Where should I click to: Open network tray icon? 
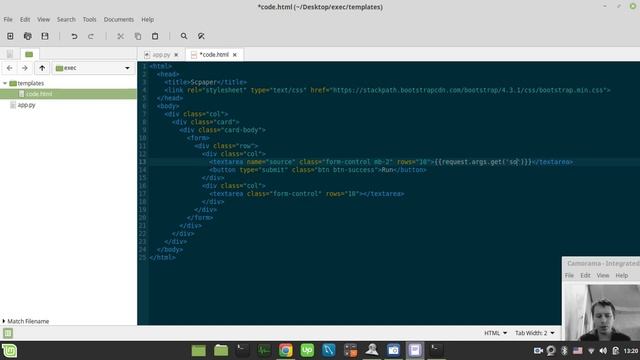tap(591, 351)
